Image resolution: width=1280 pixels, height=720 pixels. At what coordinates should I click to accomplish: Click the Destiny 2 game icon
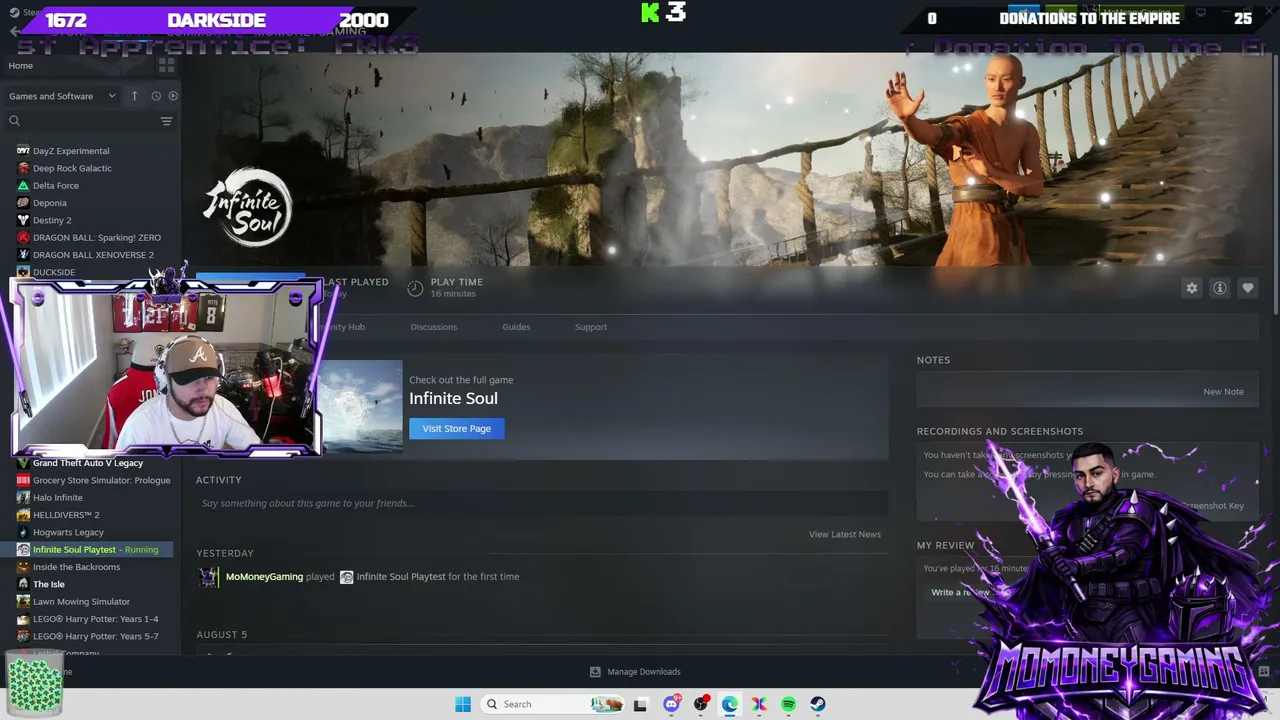pos(23,220)
